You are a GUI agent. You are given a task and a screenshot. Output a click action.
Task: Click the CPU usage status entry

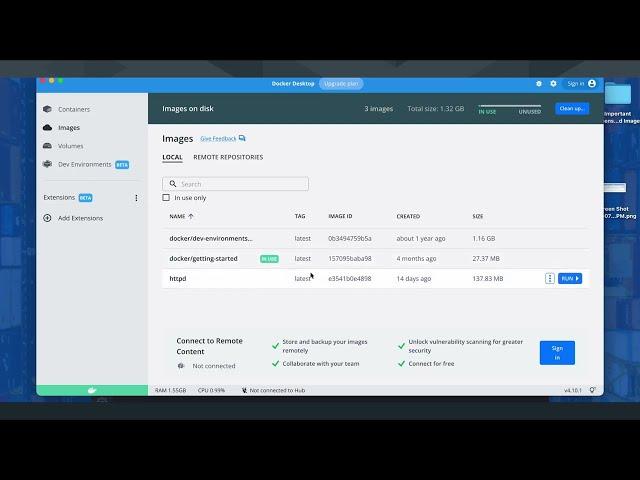211,390
